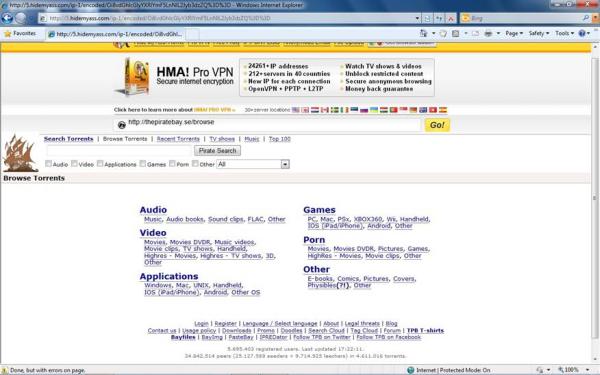Expand the All category dropdown
Viewport: 600px width, 375px height.
click(285, 164)
